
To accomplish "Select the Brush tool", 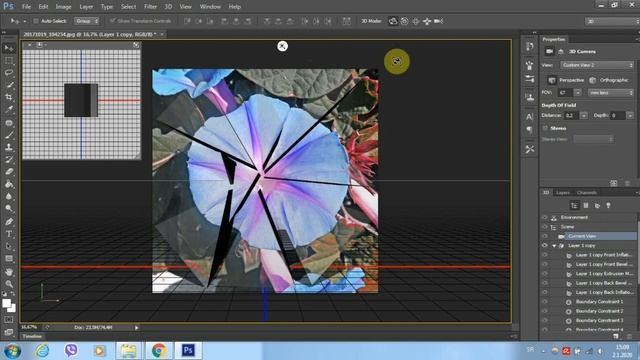I will (9, 135).
